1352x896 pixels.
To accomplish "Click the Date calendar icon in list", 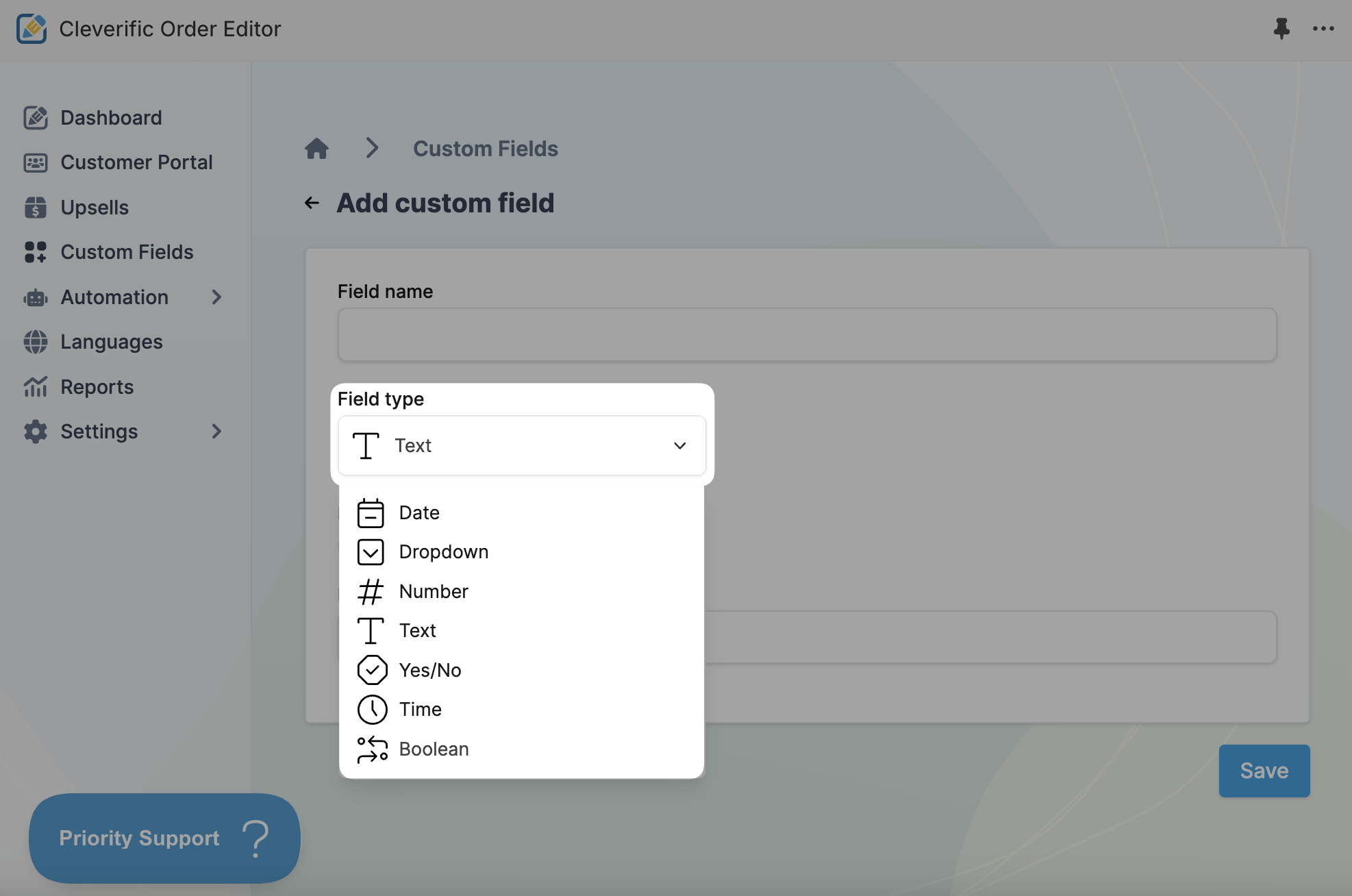I will (x=371, y=512).
